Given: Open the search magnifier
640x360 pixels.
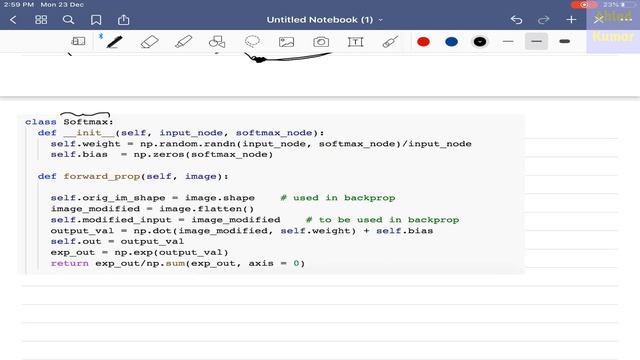Looking at the screenshot, I should tap(69, 20).
